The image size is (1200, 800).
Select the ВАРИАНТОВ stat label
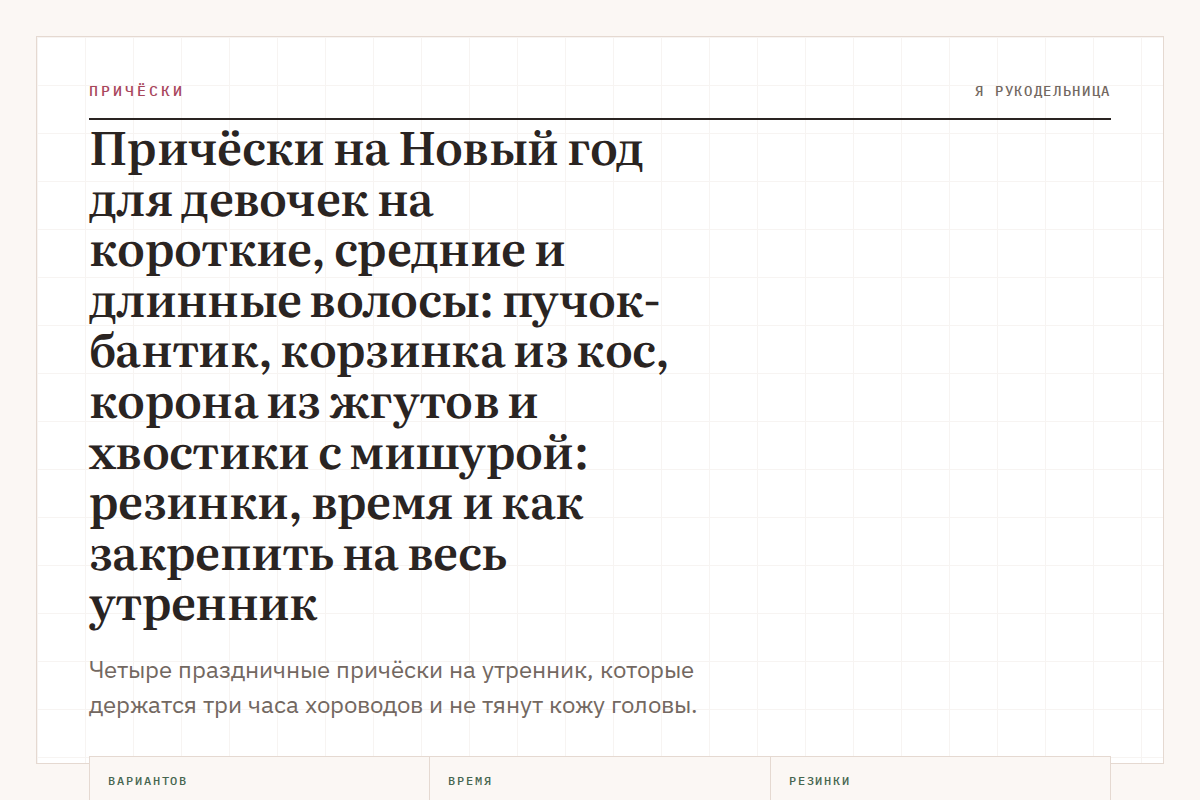tap(147, 781)
